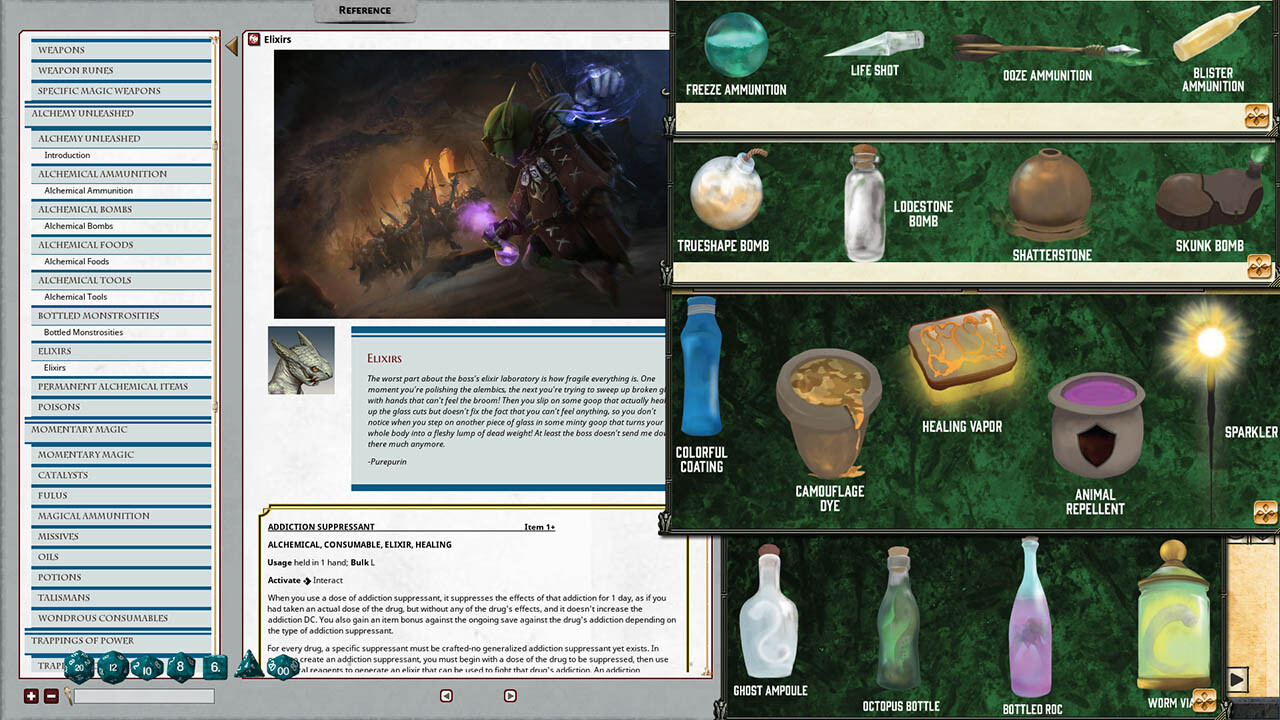Roll the d20 die
This screenshot has height=720, width=1280.
[80, 666]
